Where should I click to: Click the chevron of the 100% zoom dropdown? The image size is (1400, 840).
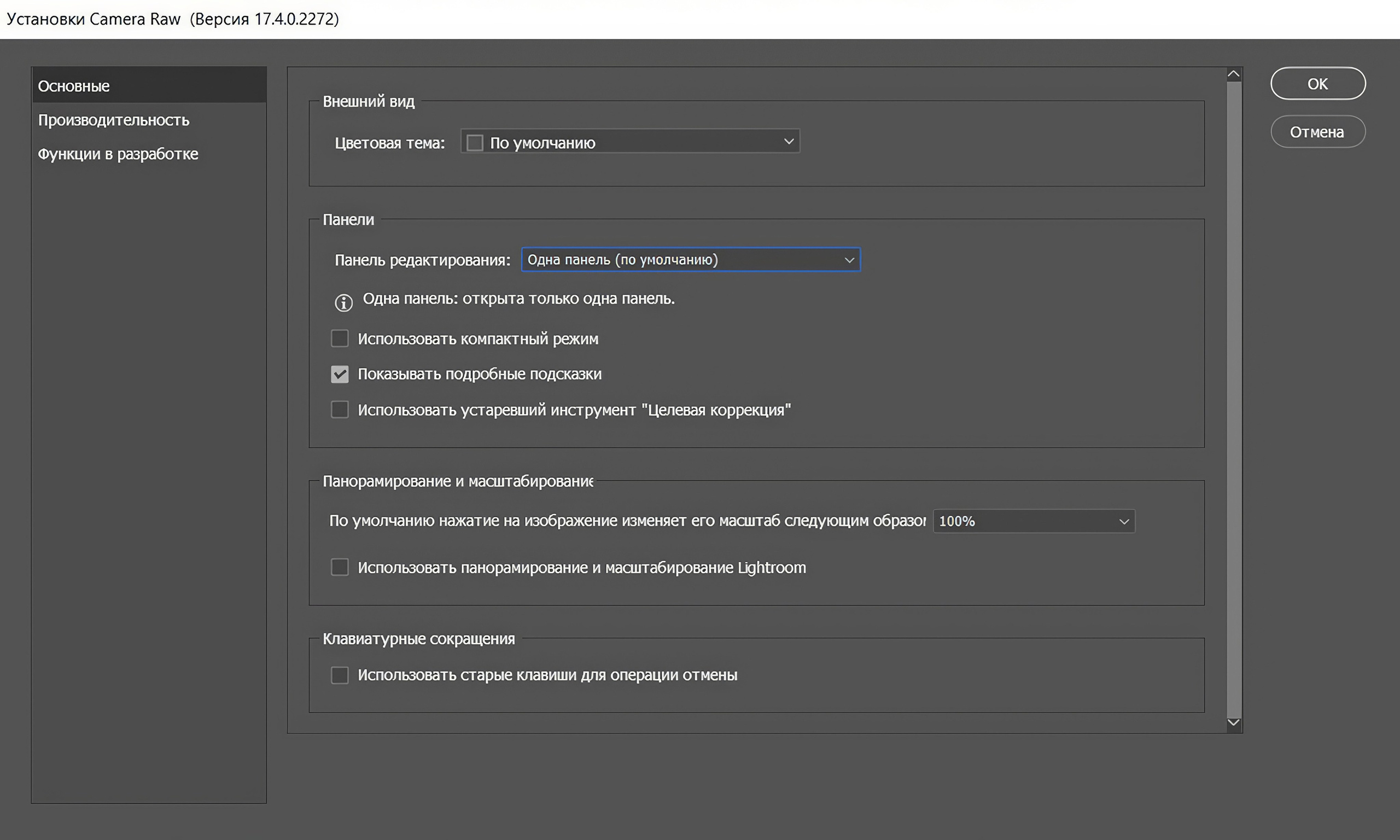point(1124,521)
